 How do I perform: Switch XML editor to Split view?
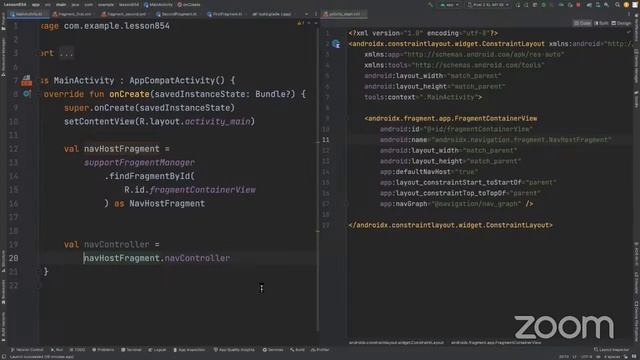pyautogui.click(x=601, y=23)
